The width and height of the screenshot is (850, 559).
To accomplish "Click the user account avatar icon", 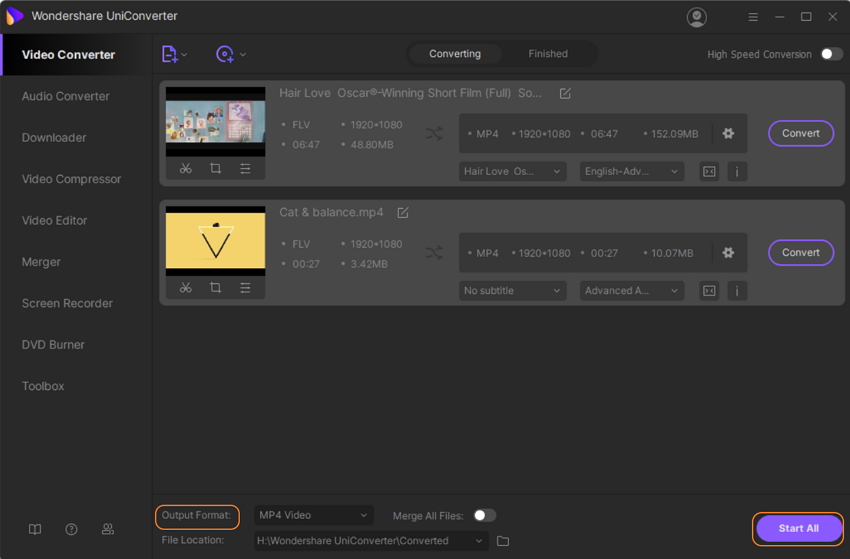I will pos(697,17).
